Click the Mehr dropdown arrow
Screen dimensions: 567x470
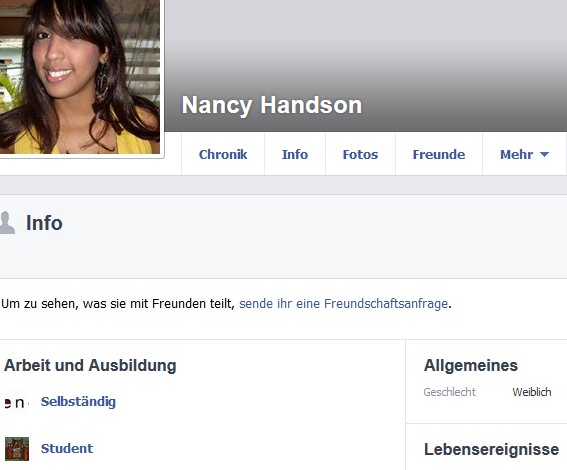click(544, 154)
